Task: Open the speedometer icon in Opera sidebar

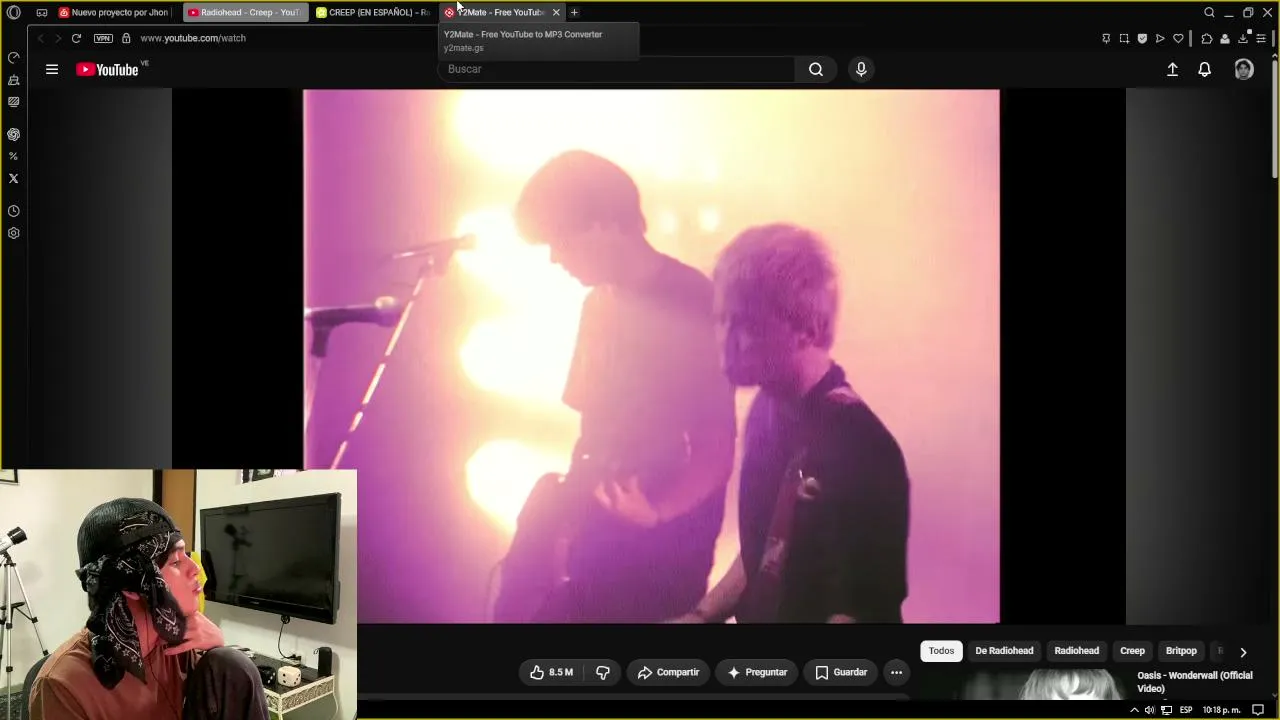Action: pos(14,58)
